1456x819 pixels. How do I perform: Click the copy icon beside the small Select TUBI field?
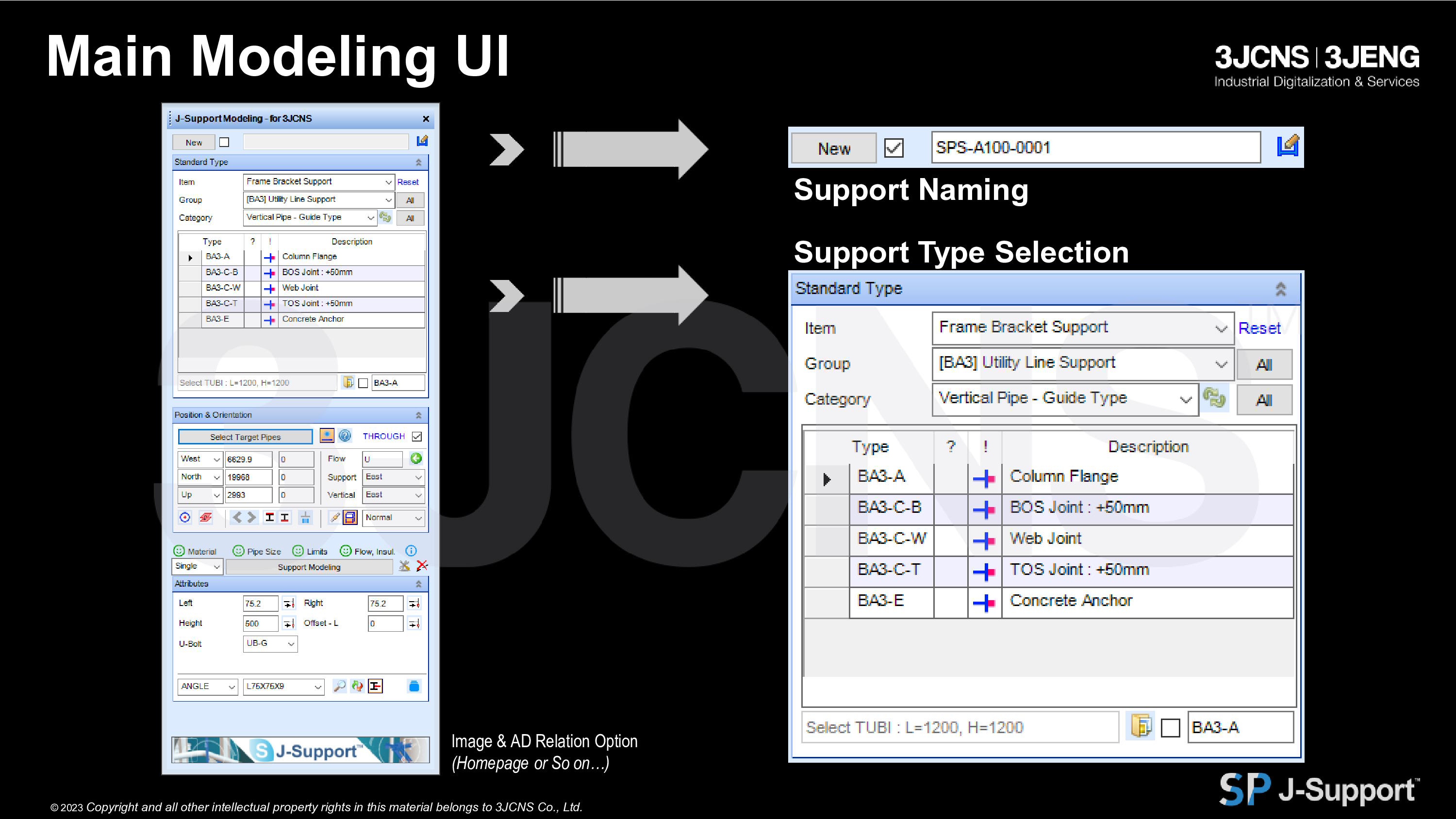coord(348,383)
